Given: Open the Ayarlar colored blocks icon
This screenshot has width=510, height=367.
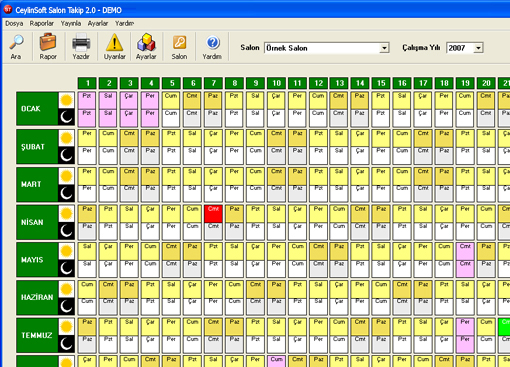Looking at the screenshot, I should pyautogui.click(x=146, y=47).
